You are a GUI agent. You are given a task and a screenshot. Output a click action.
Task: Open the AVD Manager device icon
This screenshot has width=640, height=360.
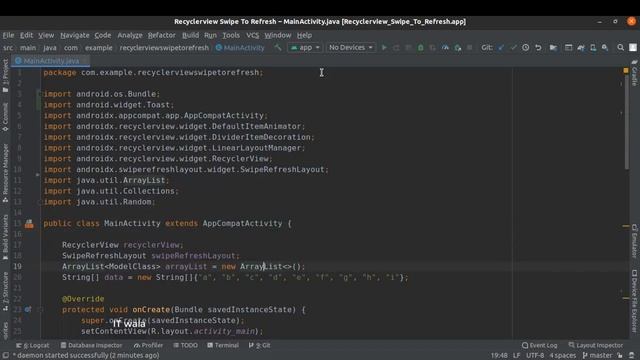point(593,48)
